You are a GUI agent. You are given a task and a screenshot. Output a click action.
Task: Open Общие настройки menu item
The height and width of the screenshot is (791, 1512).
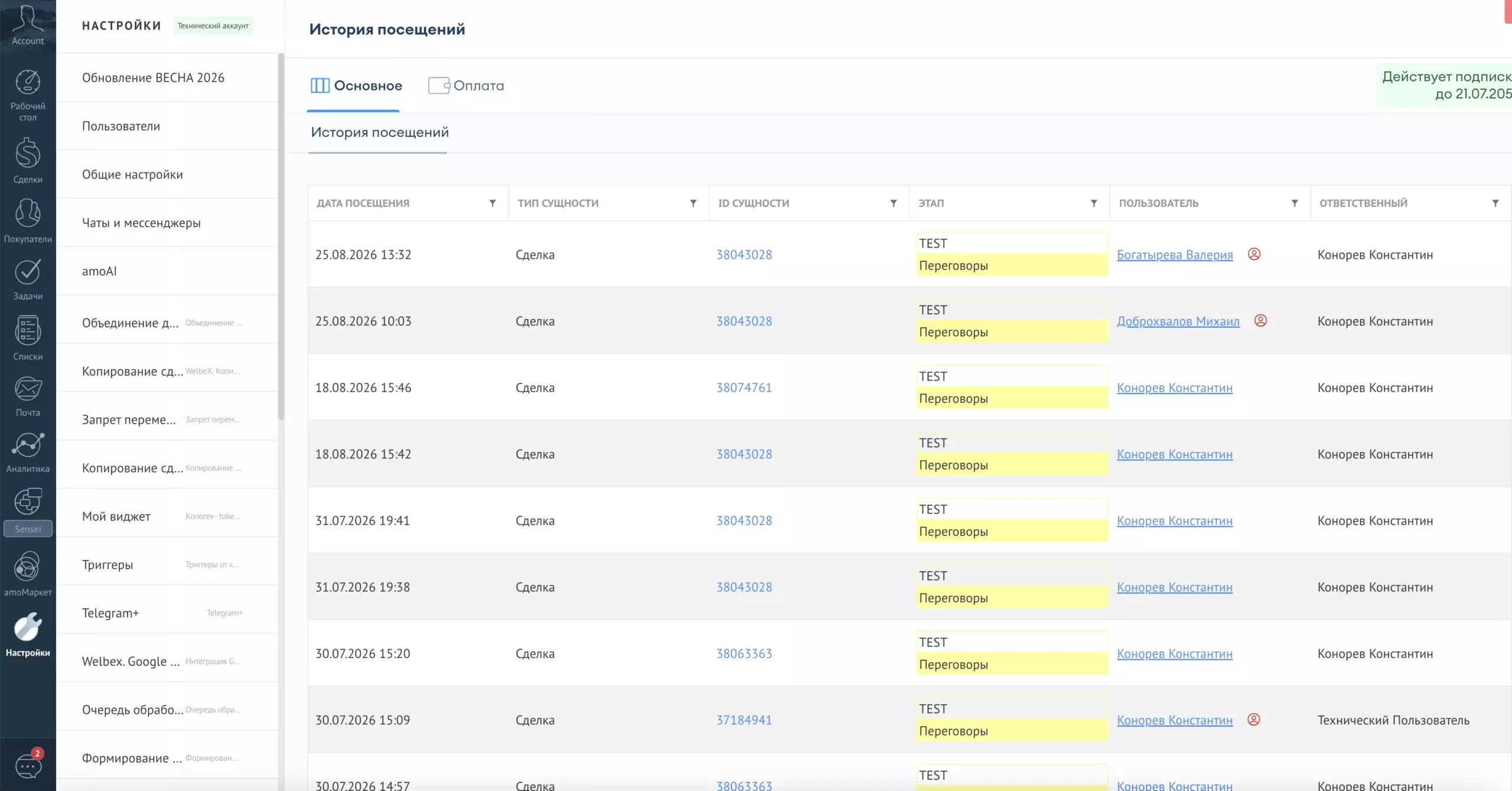point(167,174)
